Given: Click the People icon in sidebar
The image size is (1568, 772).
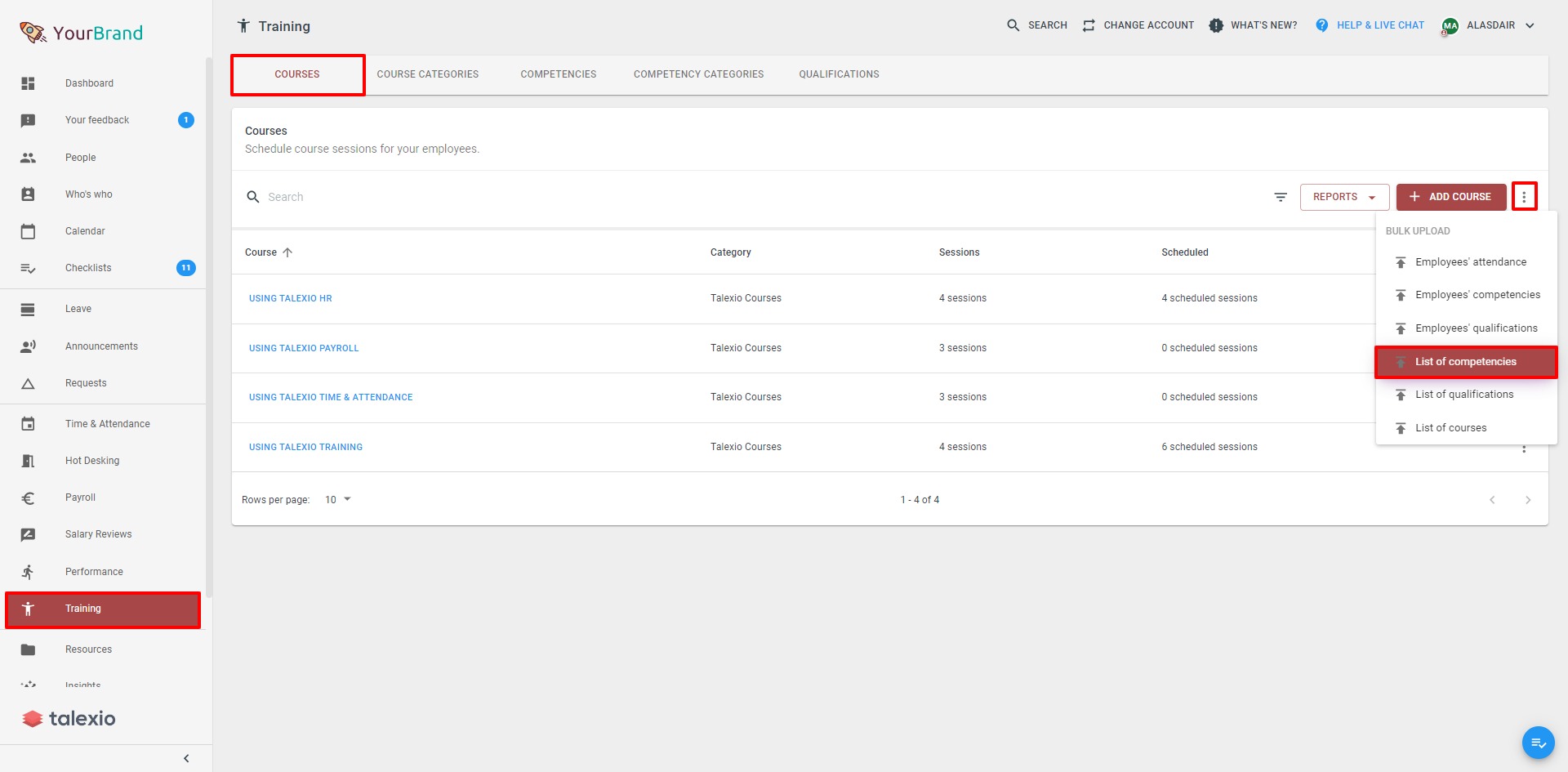Looking at the screenshot, I should pyautogui.click(x=28, y=158).
